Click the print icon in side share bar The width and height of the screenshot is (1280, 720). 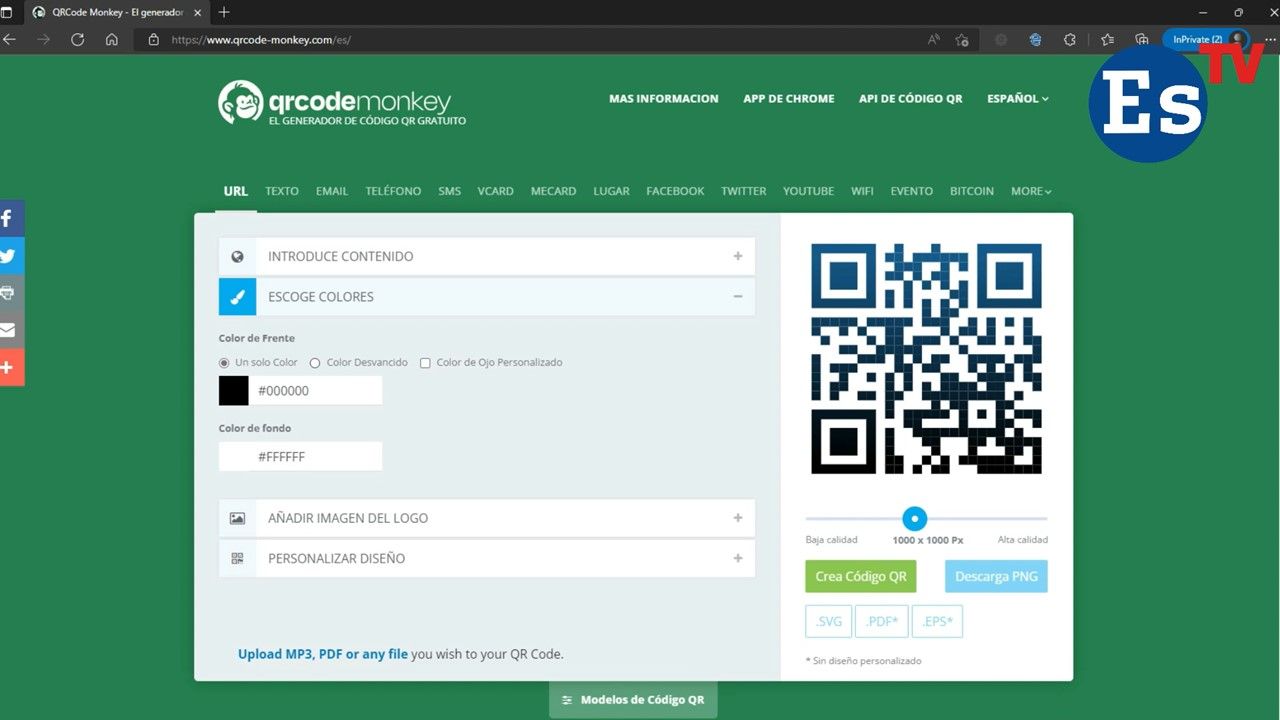click(9, 293)
